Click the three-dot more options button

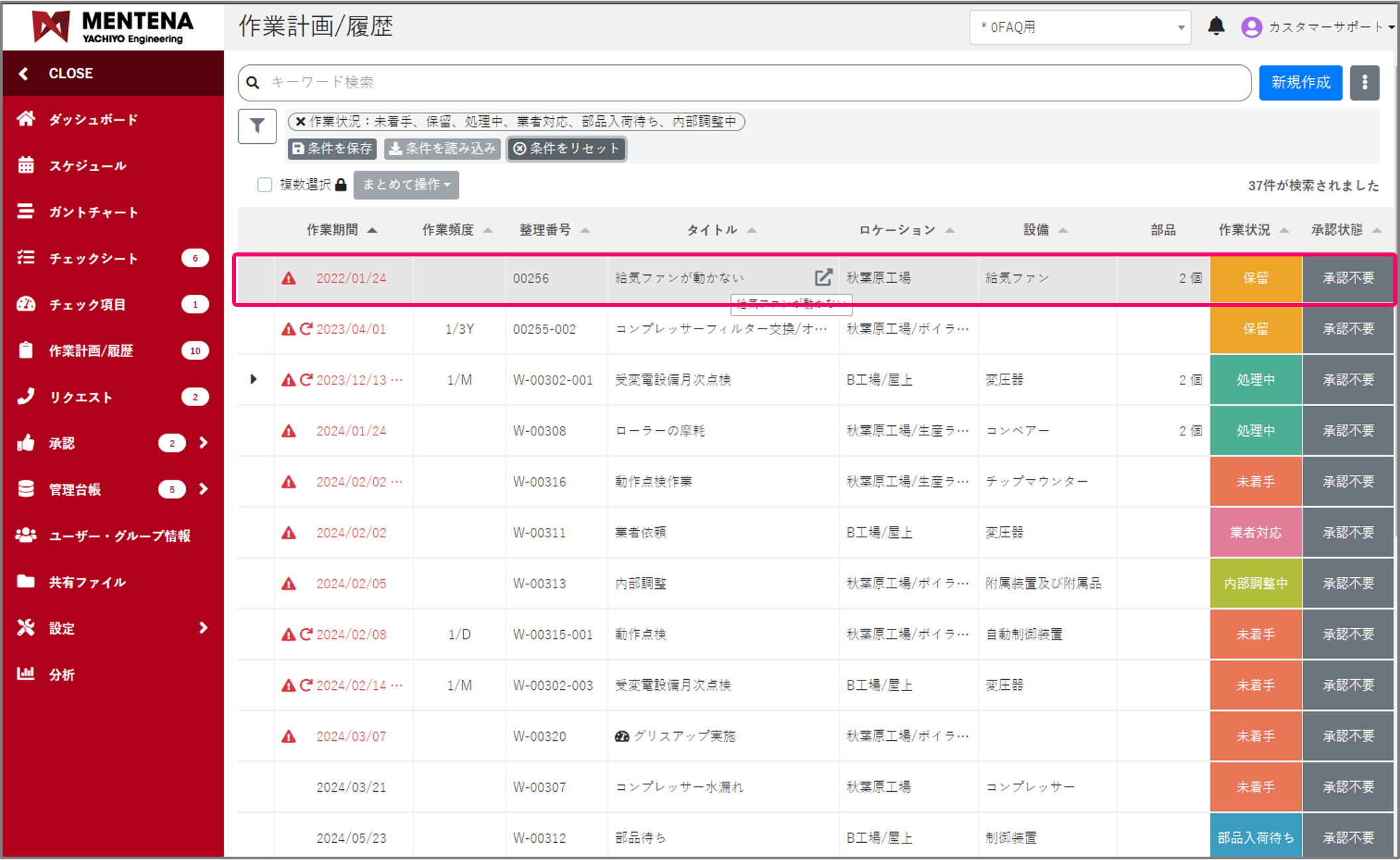(1364, 82)
